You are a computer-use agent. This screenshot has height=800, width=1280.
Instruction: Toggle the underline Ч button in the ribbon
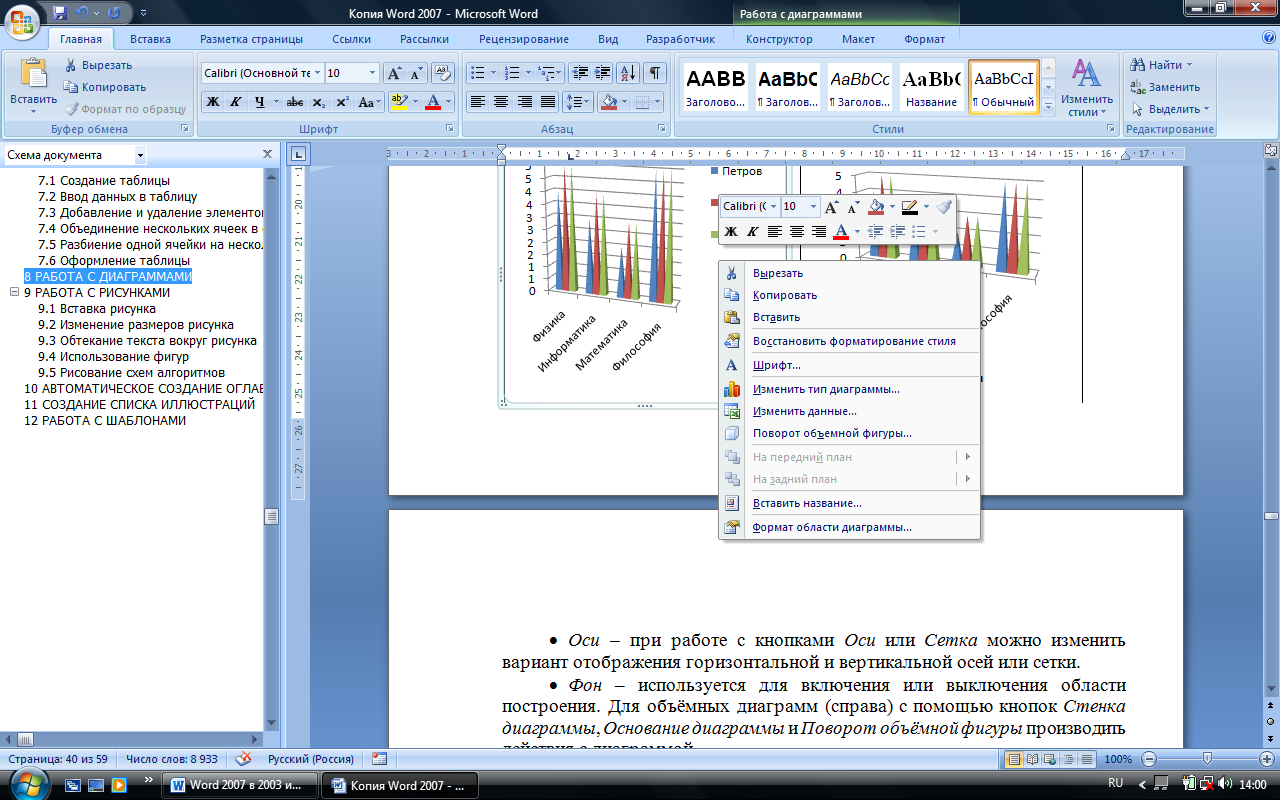tap(259, 102)
